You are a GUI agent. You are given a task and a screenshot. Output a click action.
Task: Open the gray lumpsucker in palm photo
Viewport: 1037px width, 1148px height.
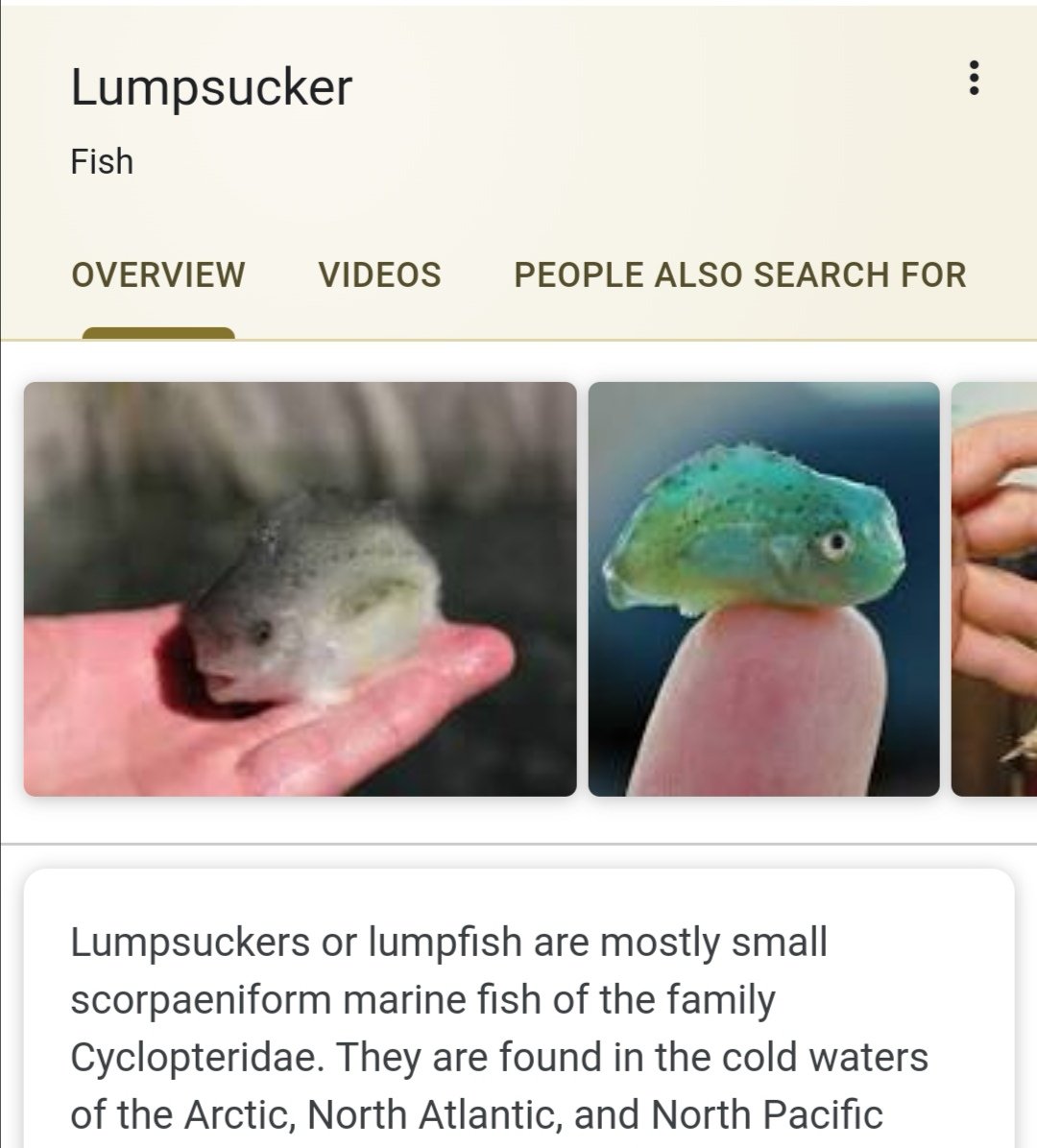coord(301,588)
